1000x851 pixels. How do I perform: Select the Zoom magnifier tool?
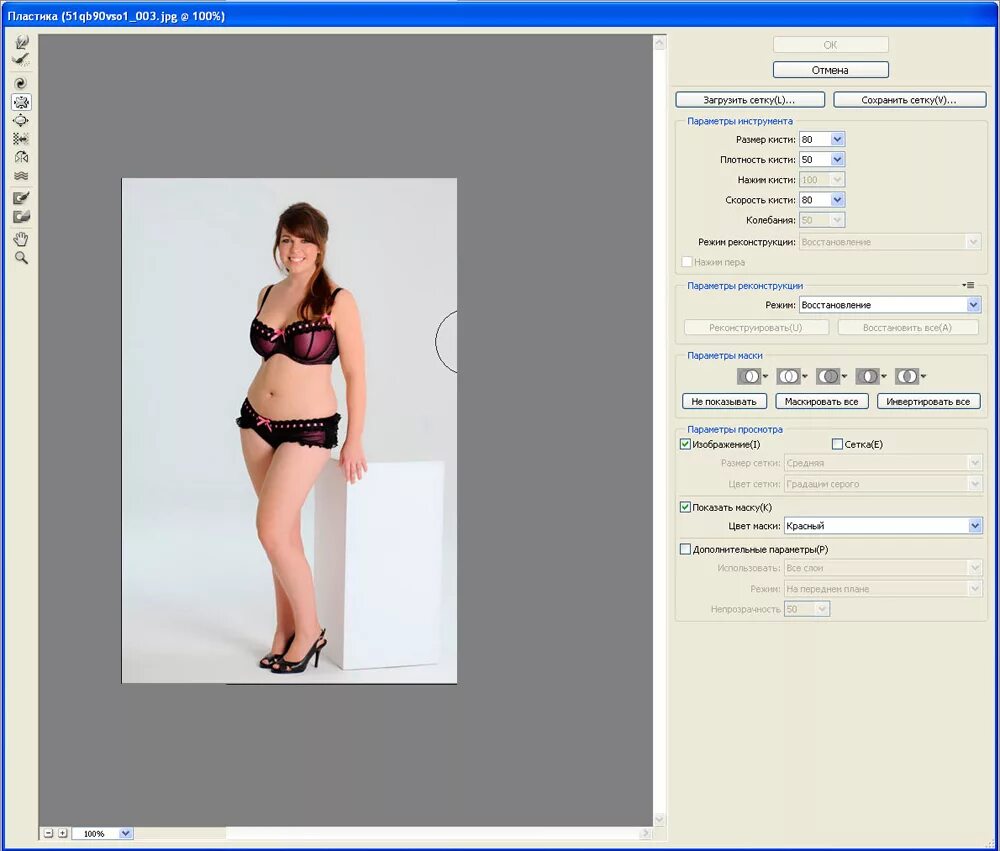tap(21, 258)
